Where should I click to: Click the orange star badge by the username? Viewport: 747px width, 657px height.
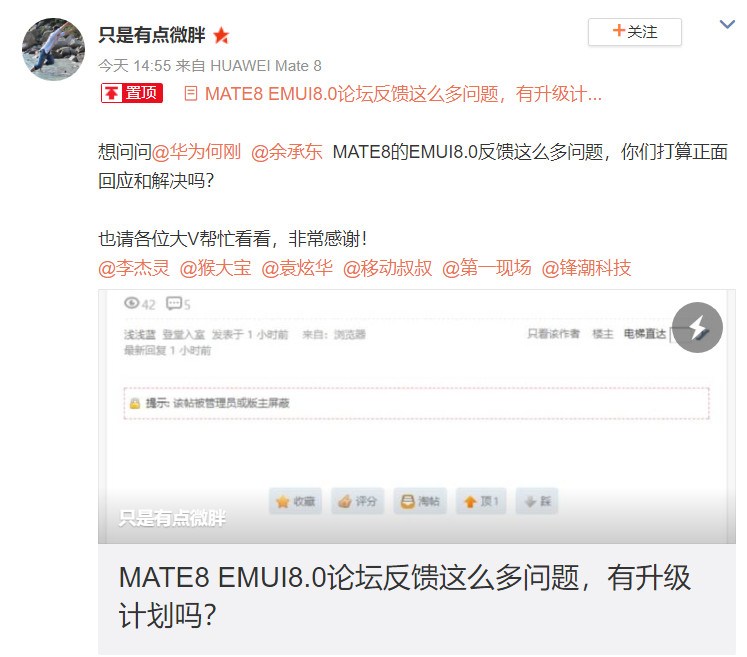tap(221, 35)
